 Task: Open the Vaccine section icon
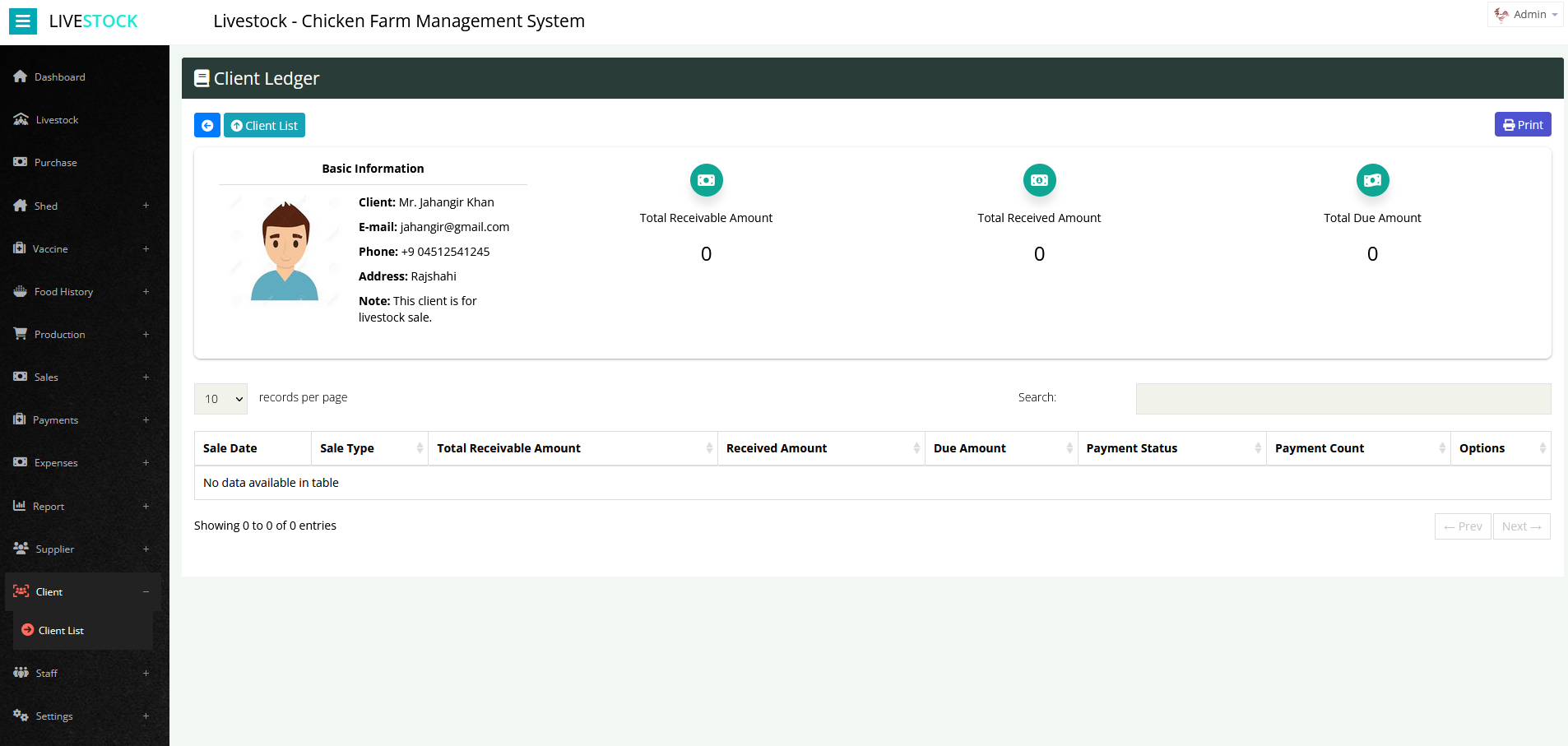click(x=21, y=248)
